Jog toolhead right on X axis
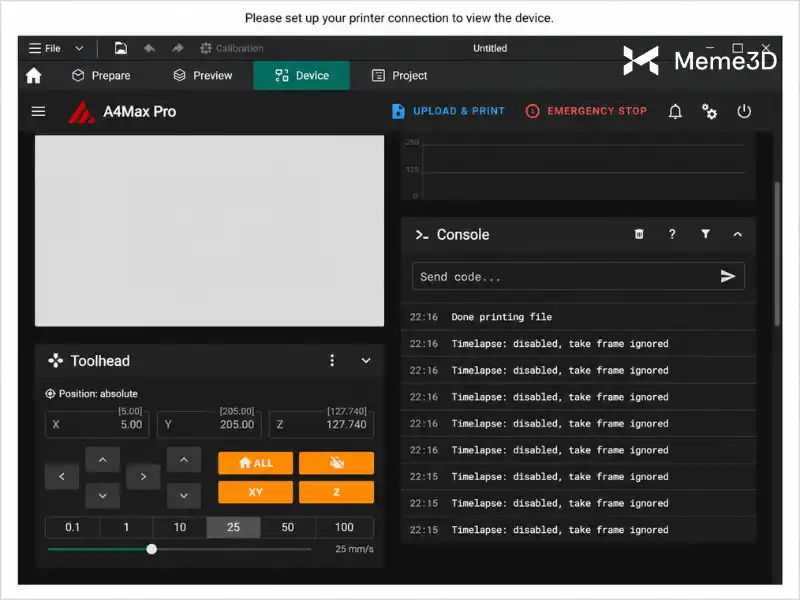 (143, 477)
